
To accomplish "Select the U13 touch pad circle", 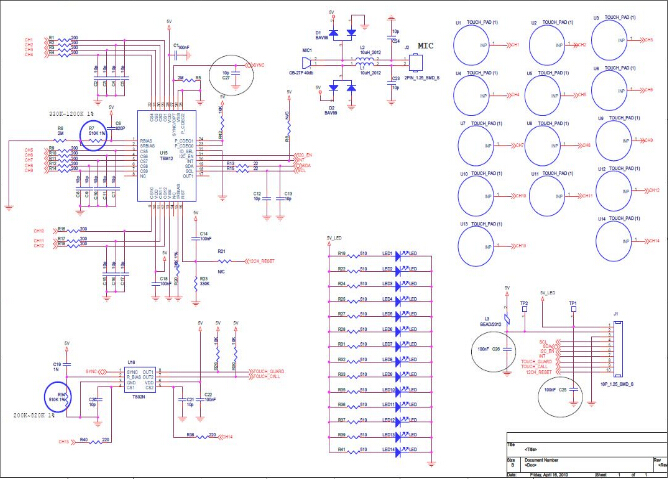I will 476,246.
